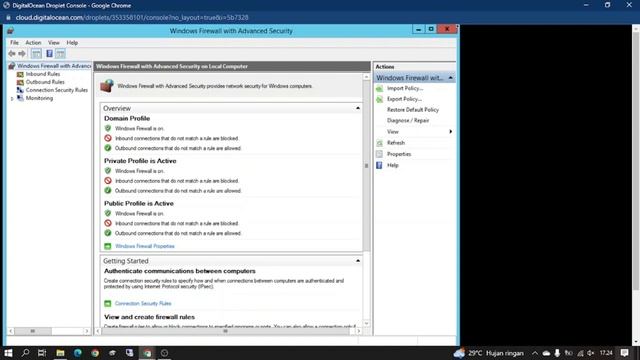
Task: Open the File menu
Action: click(14, 42)
